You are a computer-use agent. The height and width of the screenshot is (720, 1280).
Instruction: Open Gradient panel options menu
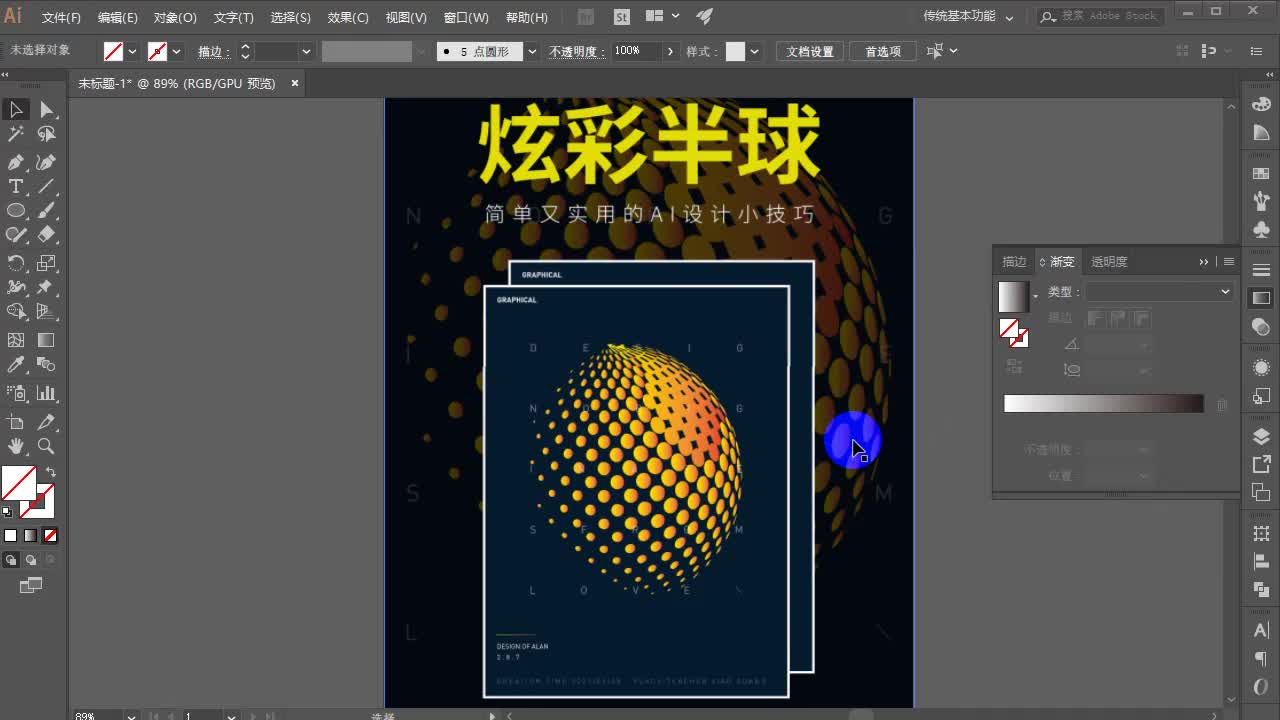1229,262
